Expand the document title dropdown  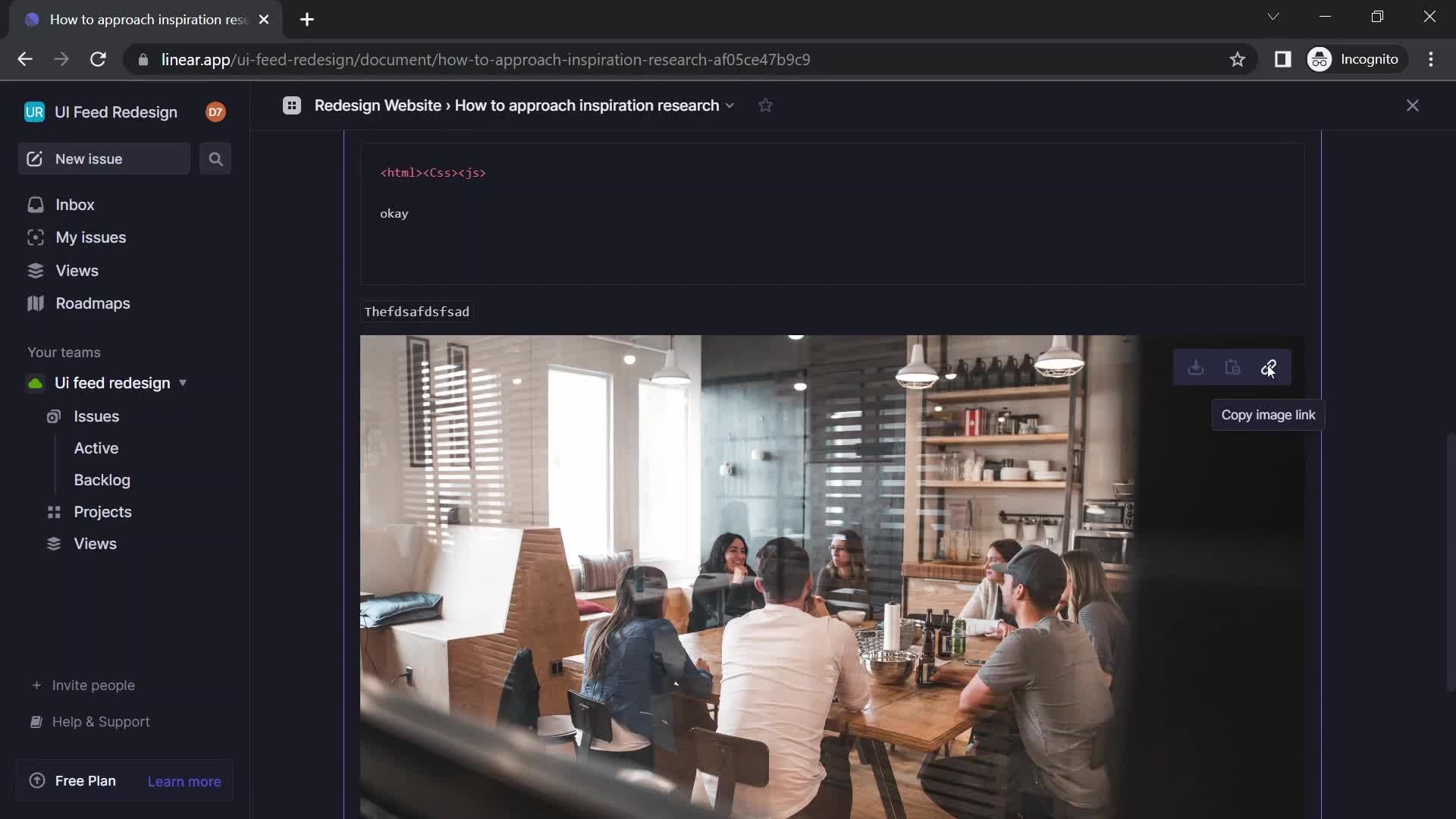732,107
